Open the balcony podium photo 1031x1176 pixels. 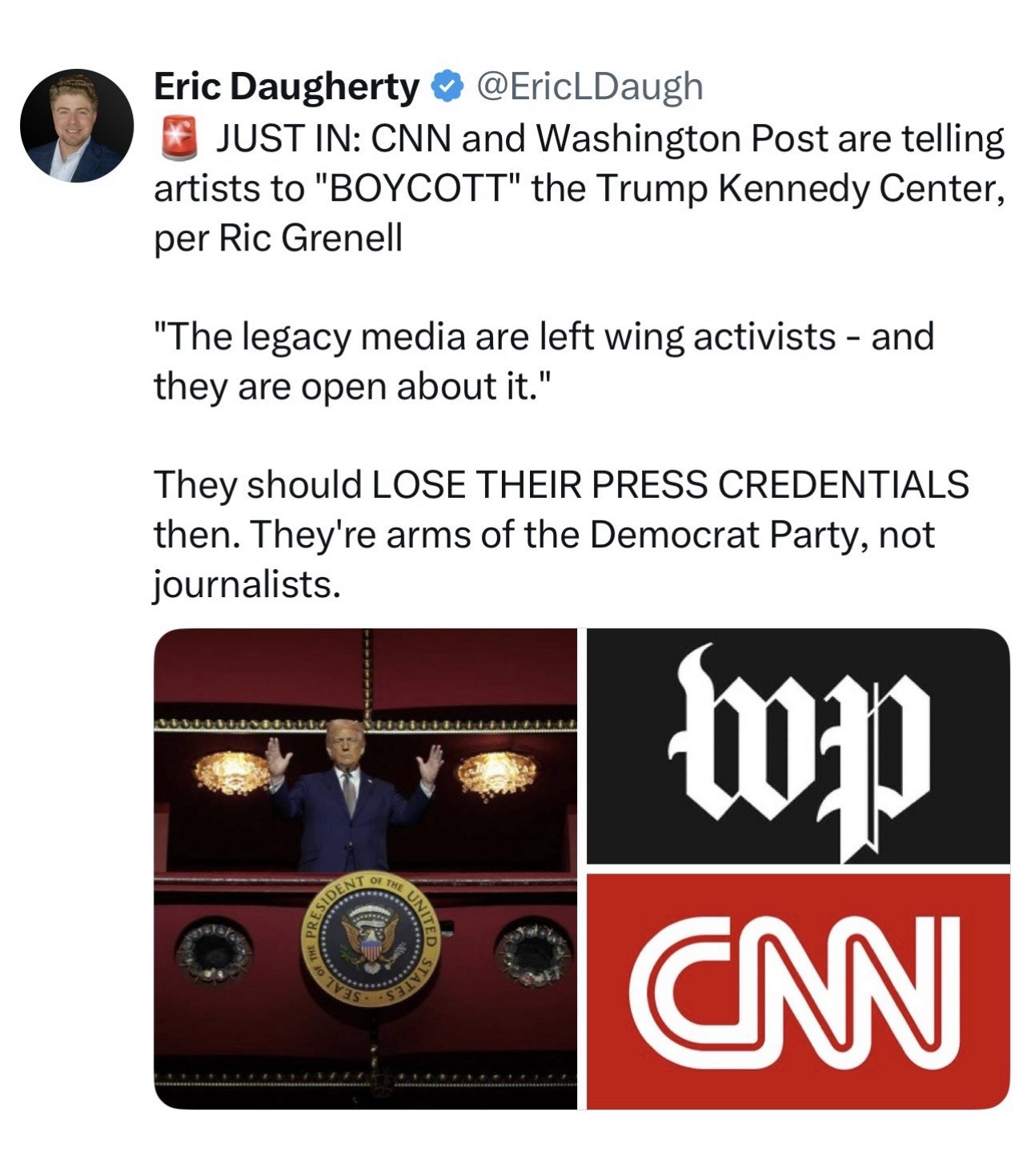tap(365, 869)
